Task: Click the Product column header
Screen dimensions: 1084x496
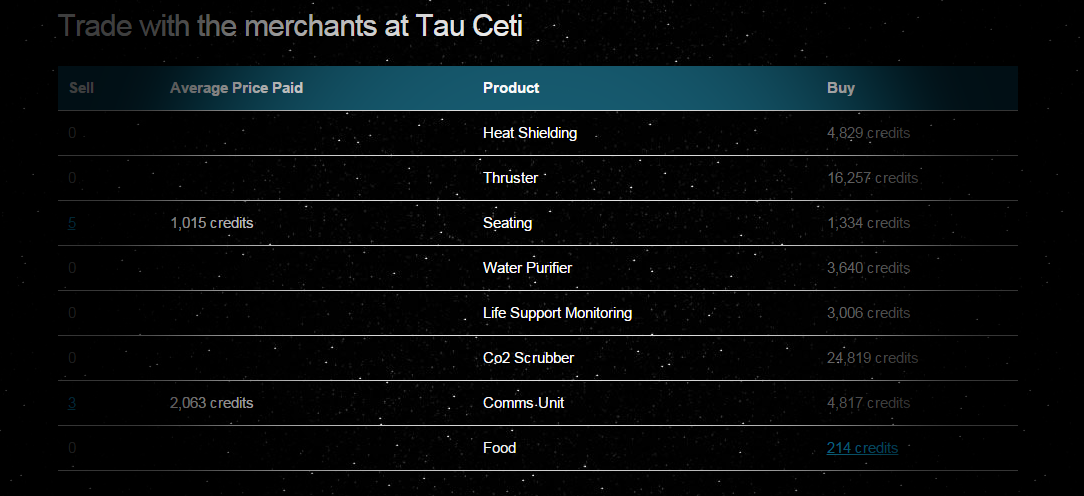Action: 511,88
